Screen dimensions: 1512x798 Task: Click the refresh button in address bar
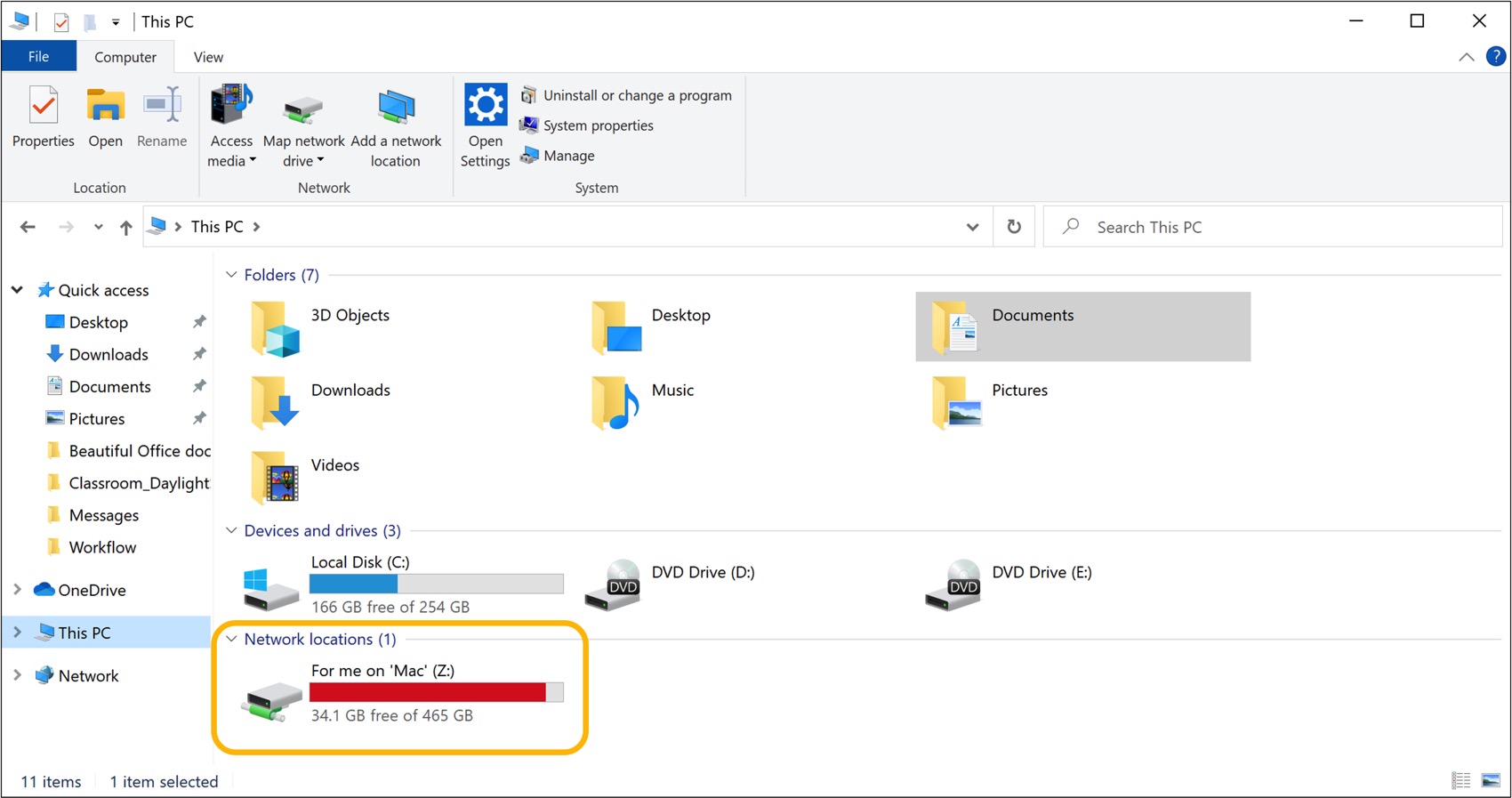(x=1014, y=227)
